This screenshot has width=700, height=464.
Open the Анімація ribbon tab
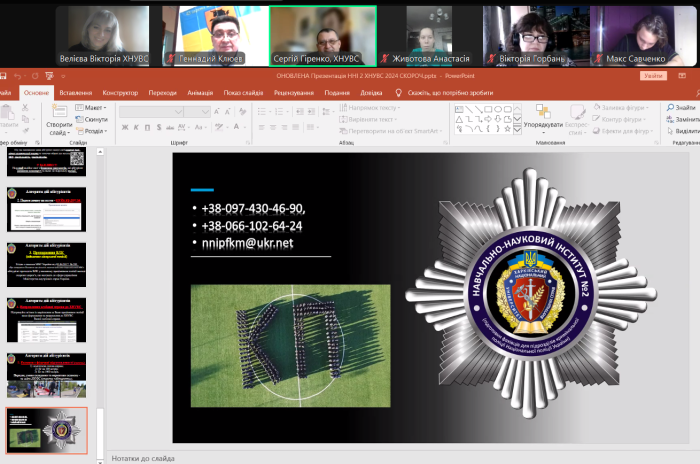tap(199, 92)
